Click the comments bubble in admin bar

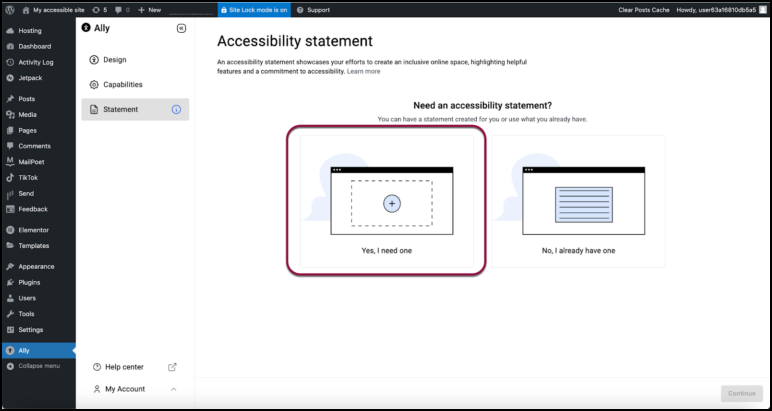tap(118, 9)
